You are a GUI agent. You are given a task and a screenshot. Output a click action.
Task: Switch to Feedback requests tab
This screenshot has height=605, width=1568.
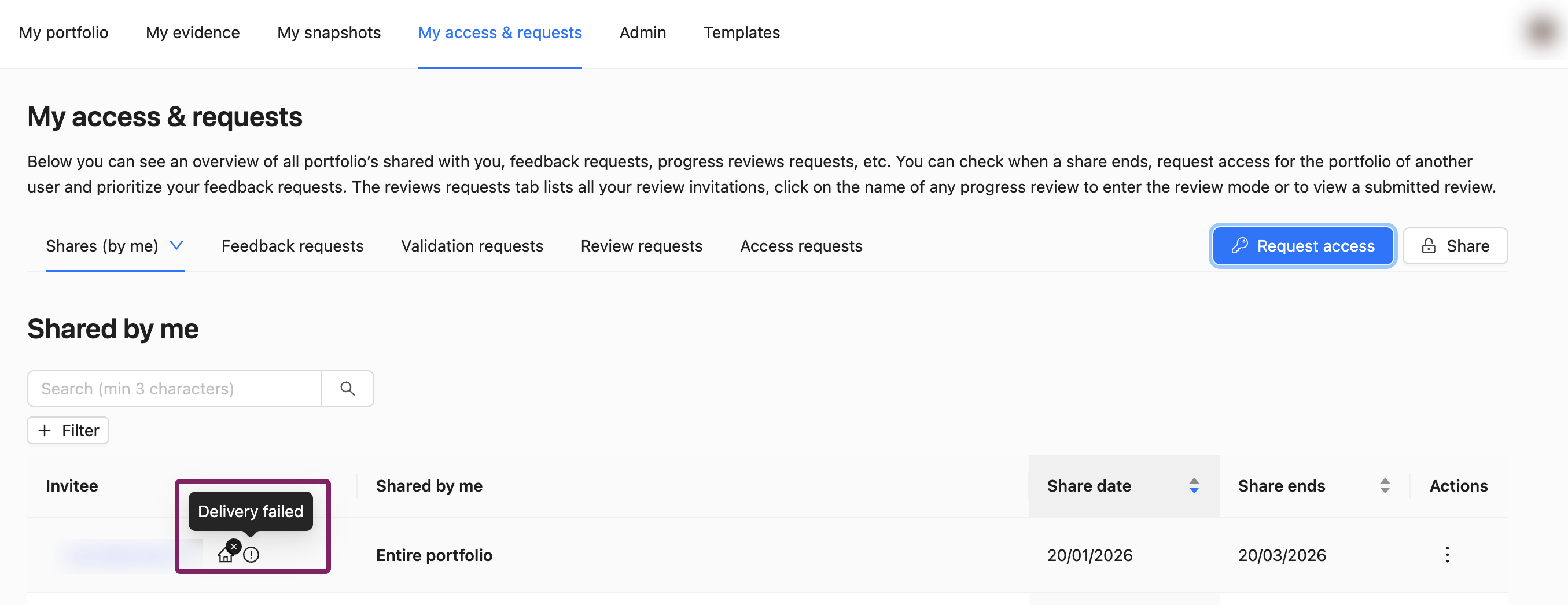[292, 246]
